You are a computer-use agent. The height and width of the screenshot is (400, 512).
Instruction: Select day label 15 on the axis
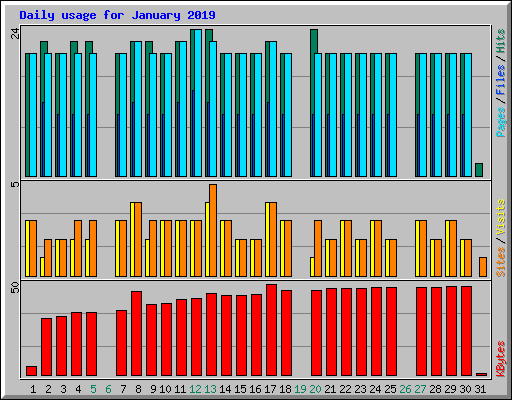tap(240, 389)
